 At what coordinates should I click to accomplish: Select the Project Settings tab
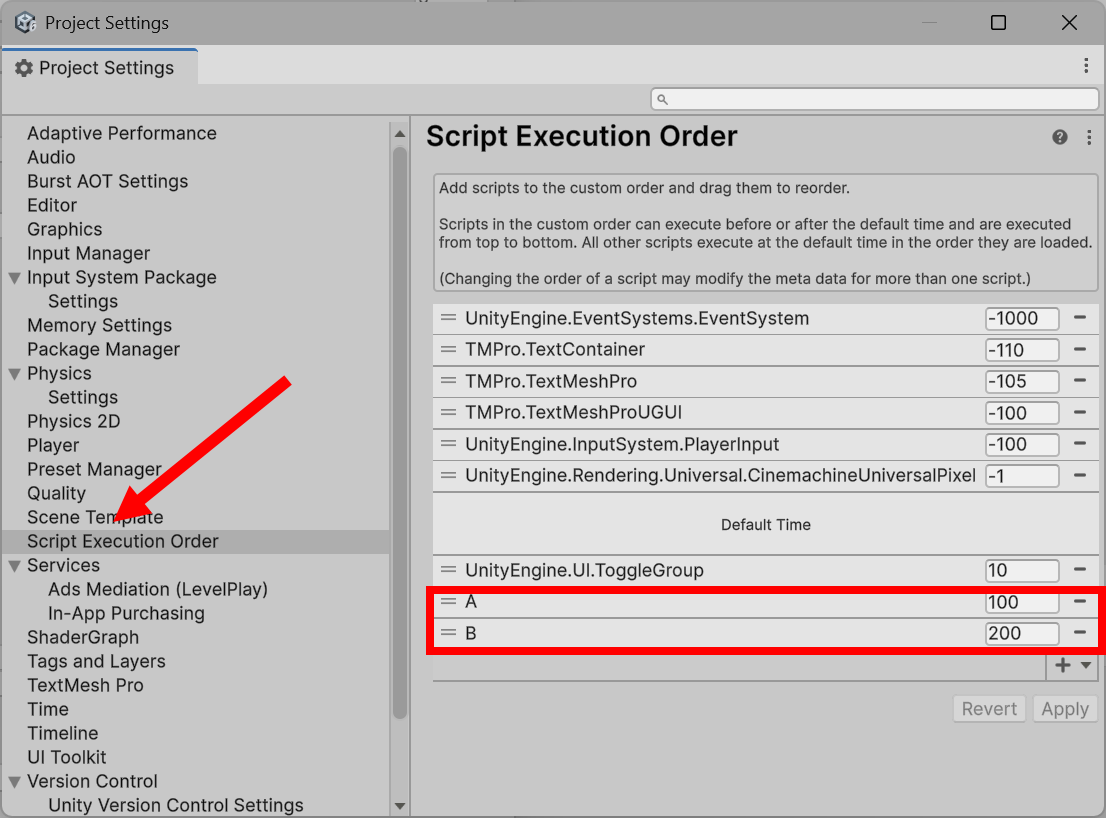[x=99, y=68]
